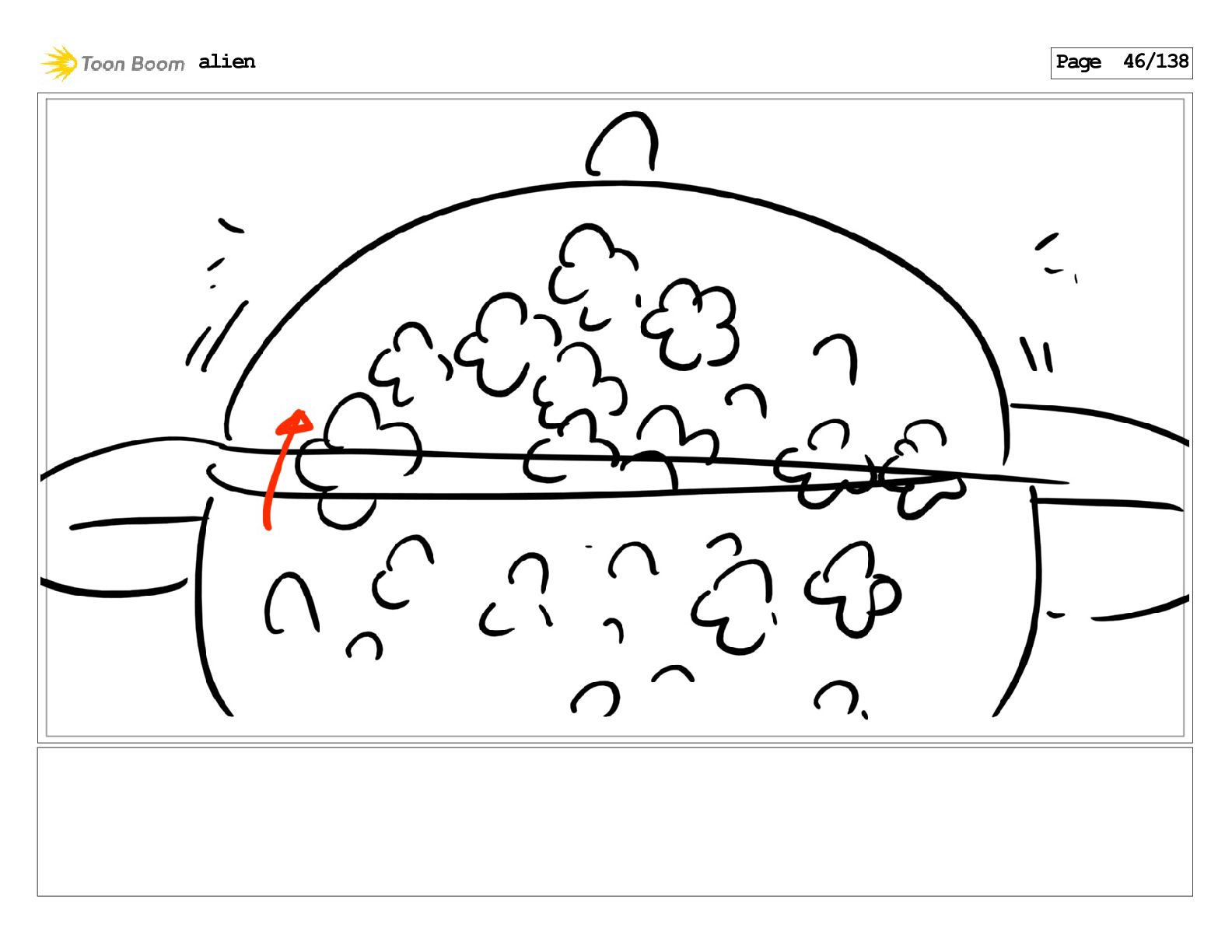Screen dimensions: 1232x952
Task: Click the 46/138 page number
Action: pyautogui.click(x=1156, y=61)
